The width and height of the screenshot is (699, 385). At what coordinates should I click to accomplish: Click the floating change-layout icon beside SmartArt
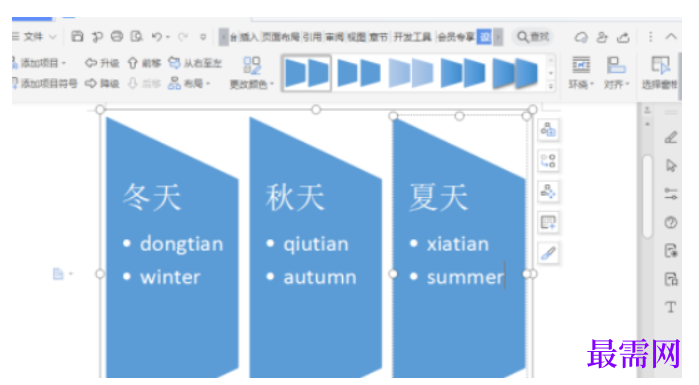548,161
